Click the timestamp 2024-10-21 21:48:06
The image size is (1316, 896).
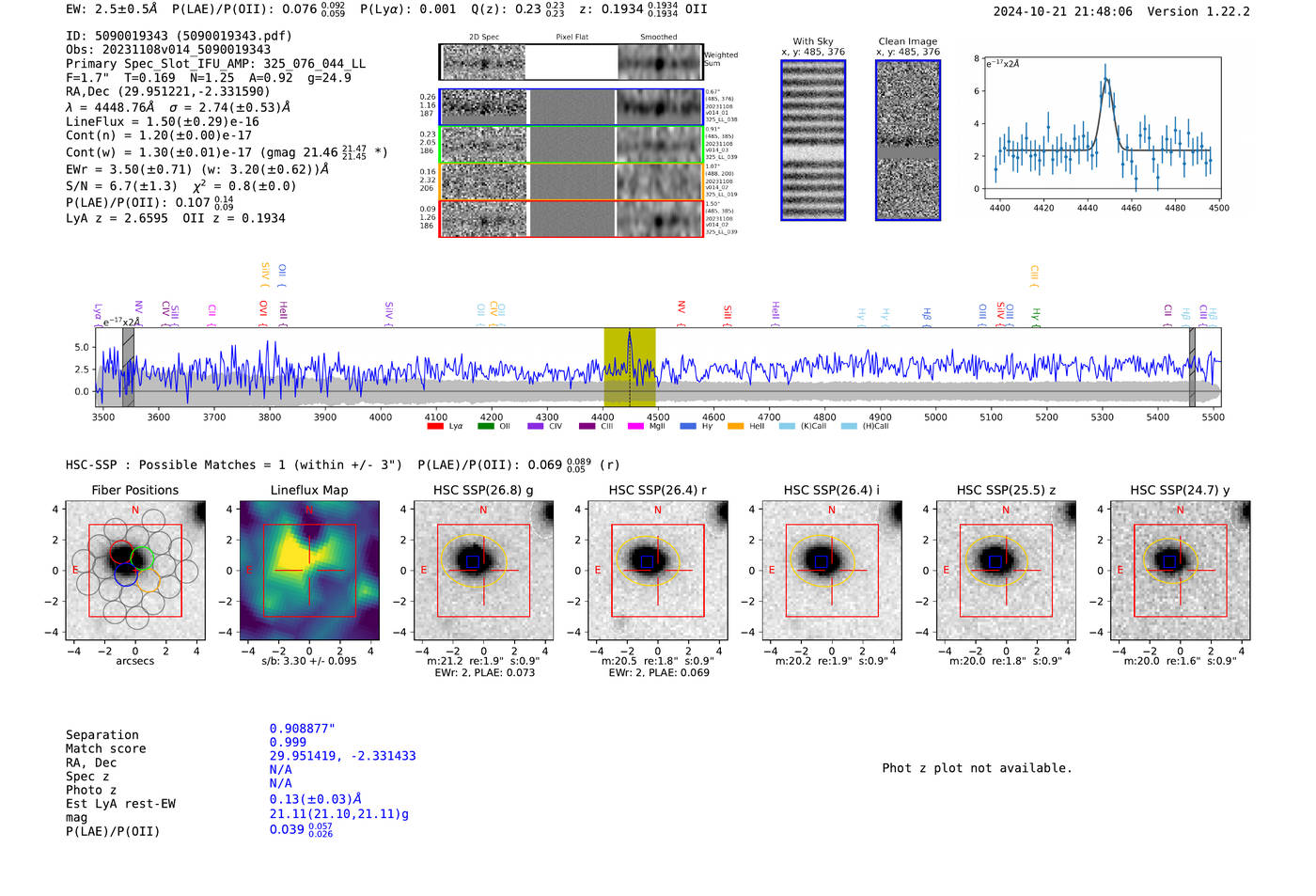1063,11
